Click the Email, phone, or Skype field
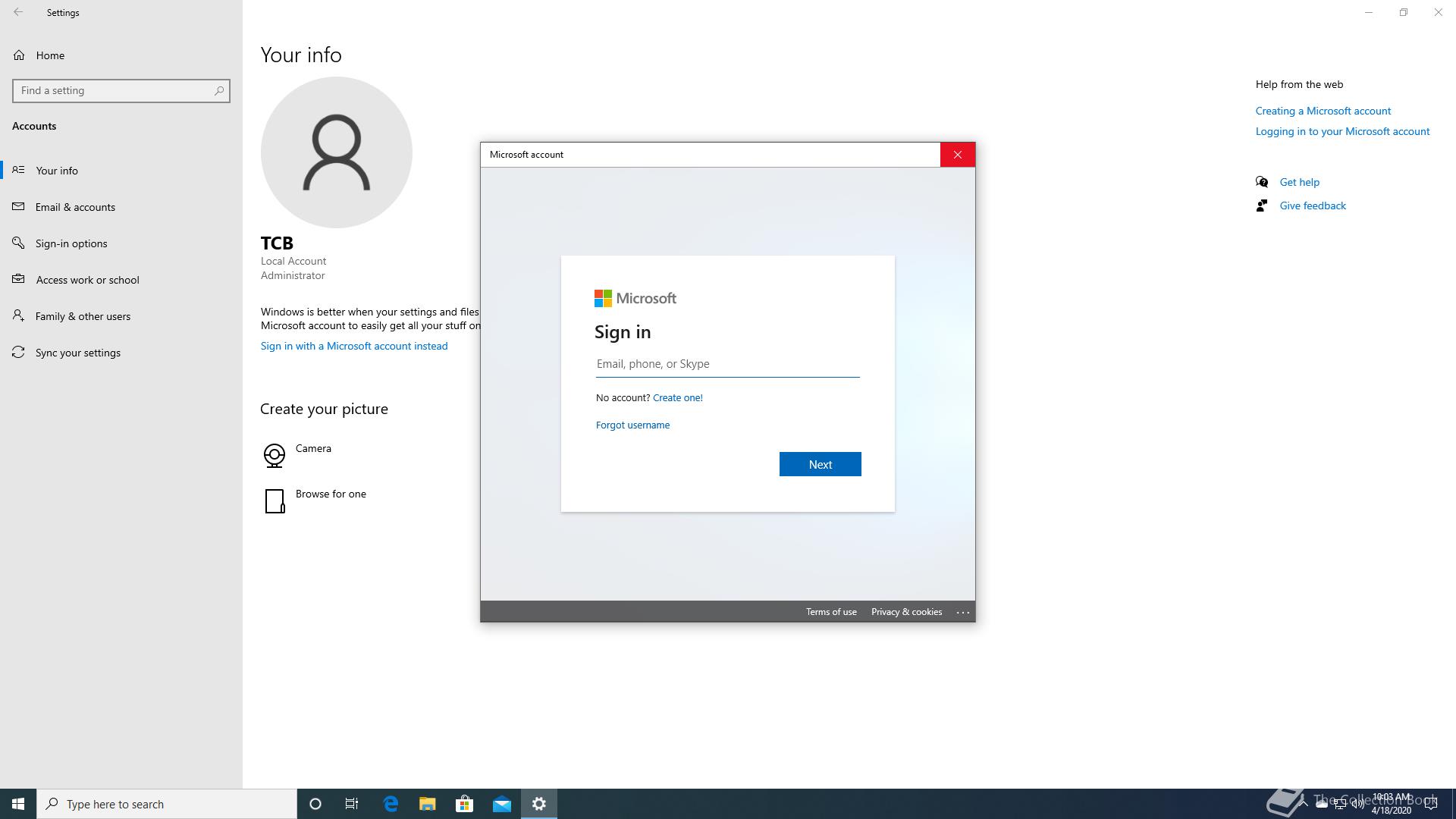This screenshot has height=819, width=1456. click(727, 364)
